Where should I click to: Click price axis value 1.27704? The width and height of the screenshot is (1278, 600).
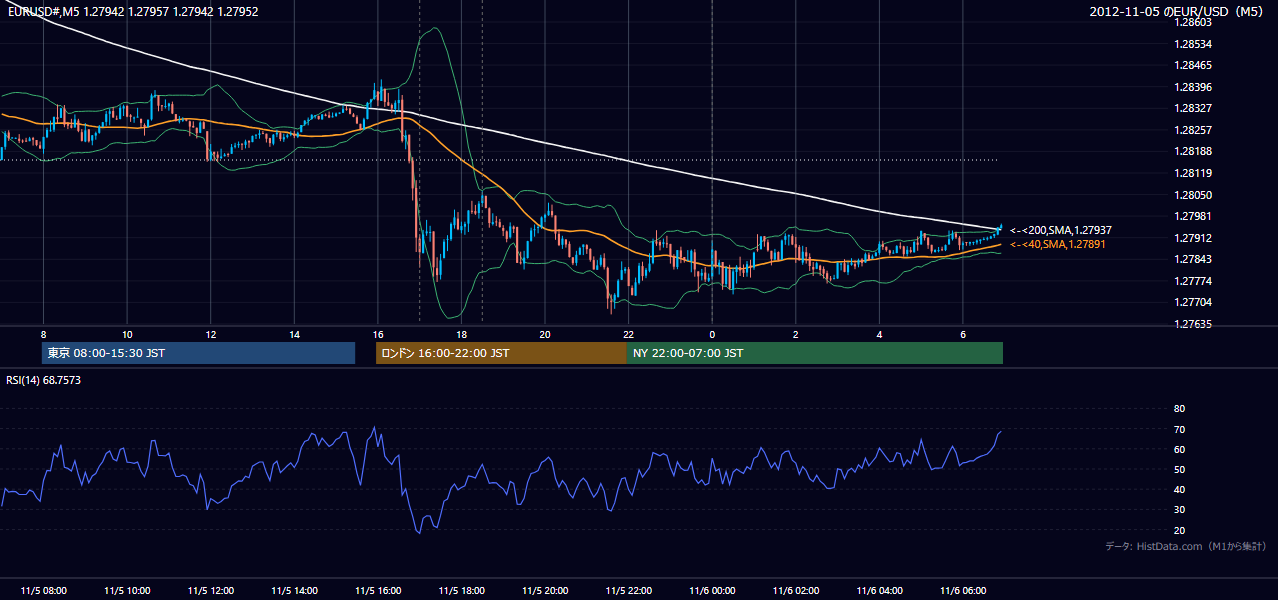click(1193, 302)
